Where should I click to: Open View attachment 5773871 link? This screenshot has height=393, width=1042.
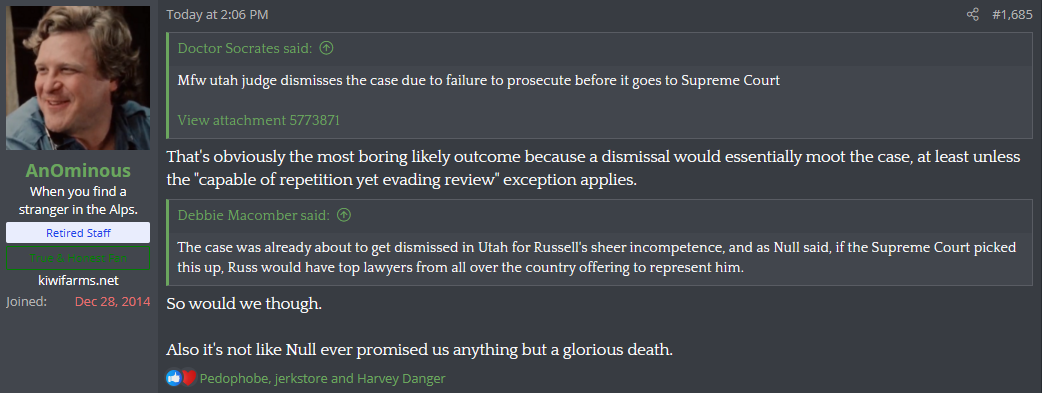click(259, 120)
